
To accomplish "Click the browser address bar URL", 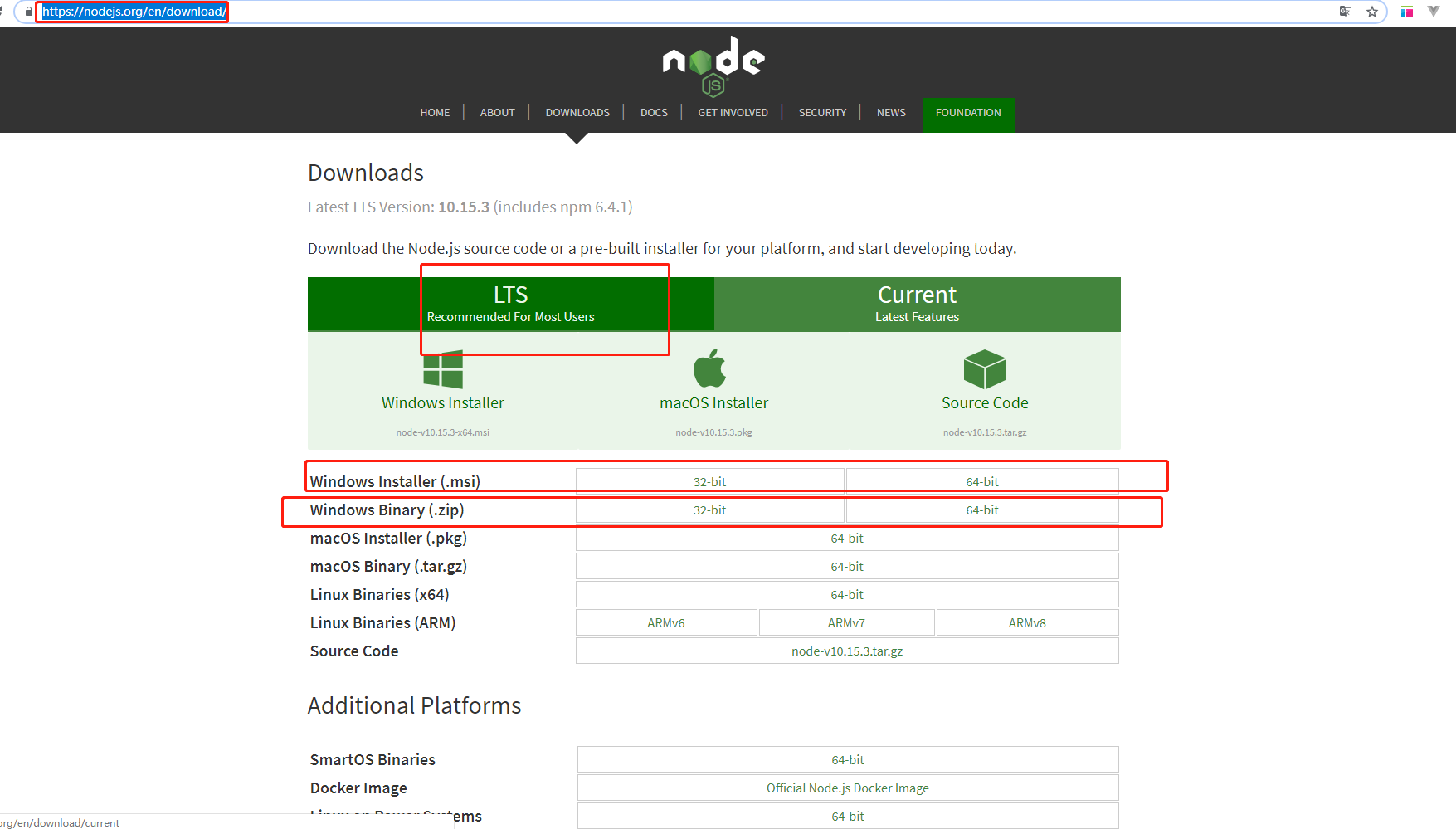I will [x=134, y=12].
